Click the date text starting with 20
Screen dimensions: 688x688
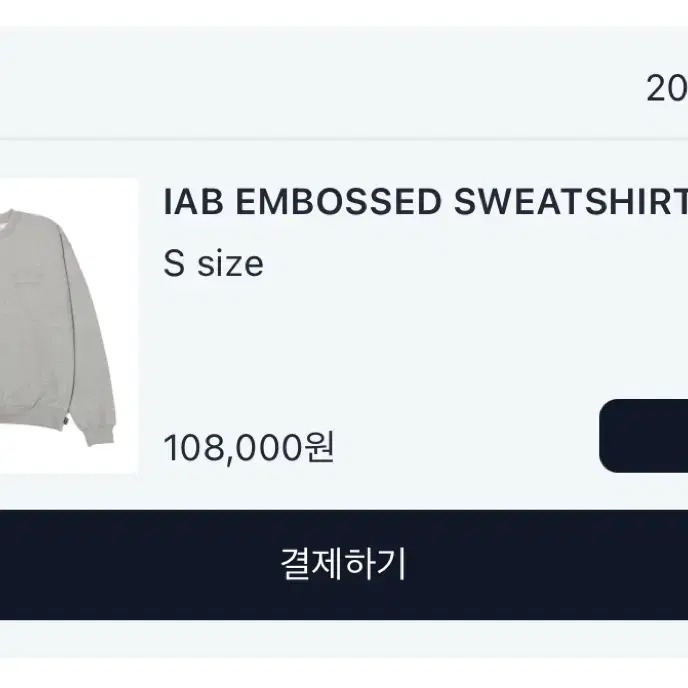tap(667, 88)
